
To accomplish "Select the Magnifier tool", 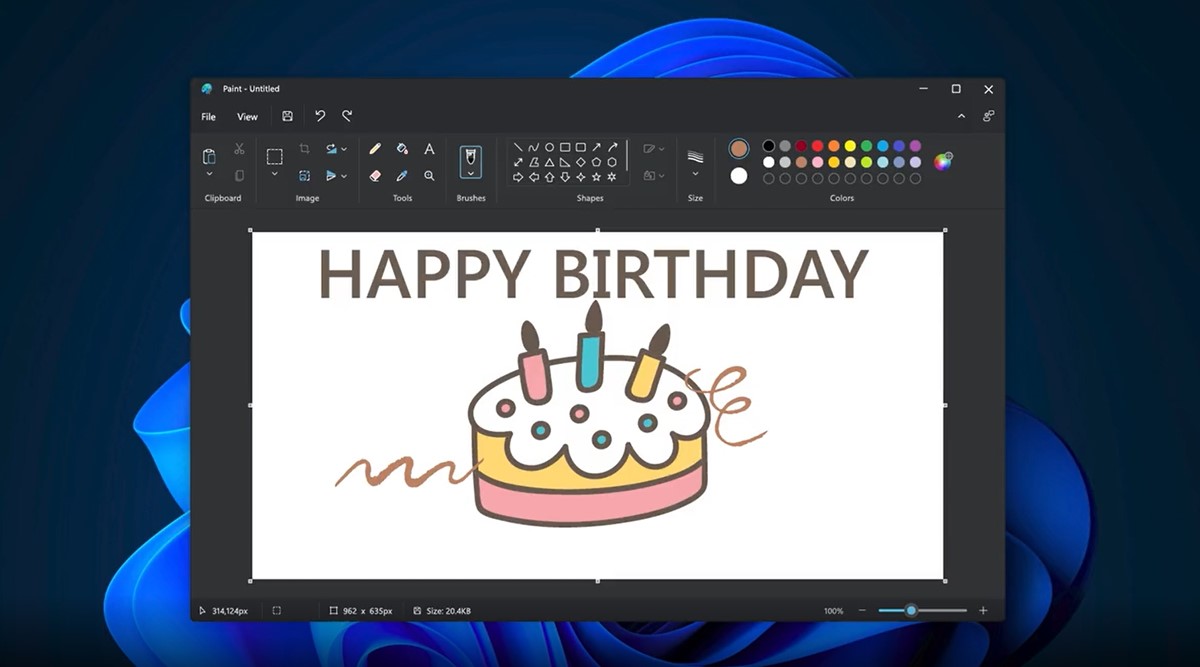I will pyautogui.click(x=429, y=175).
